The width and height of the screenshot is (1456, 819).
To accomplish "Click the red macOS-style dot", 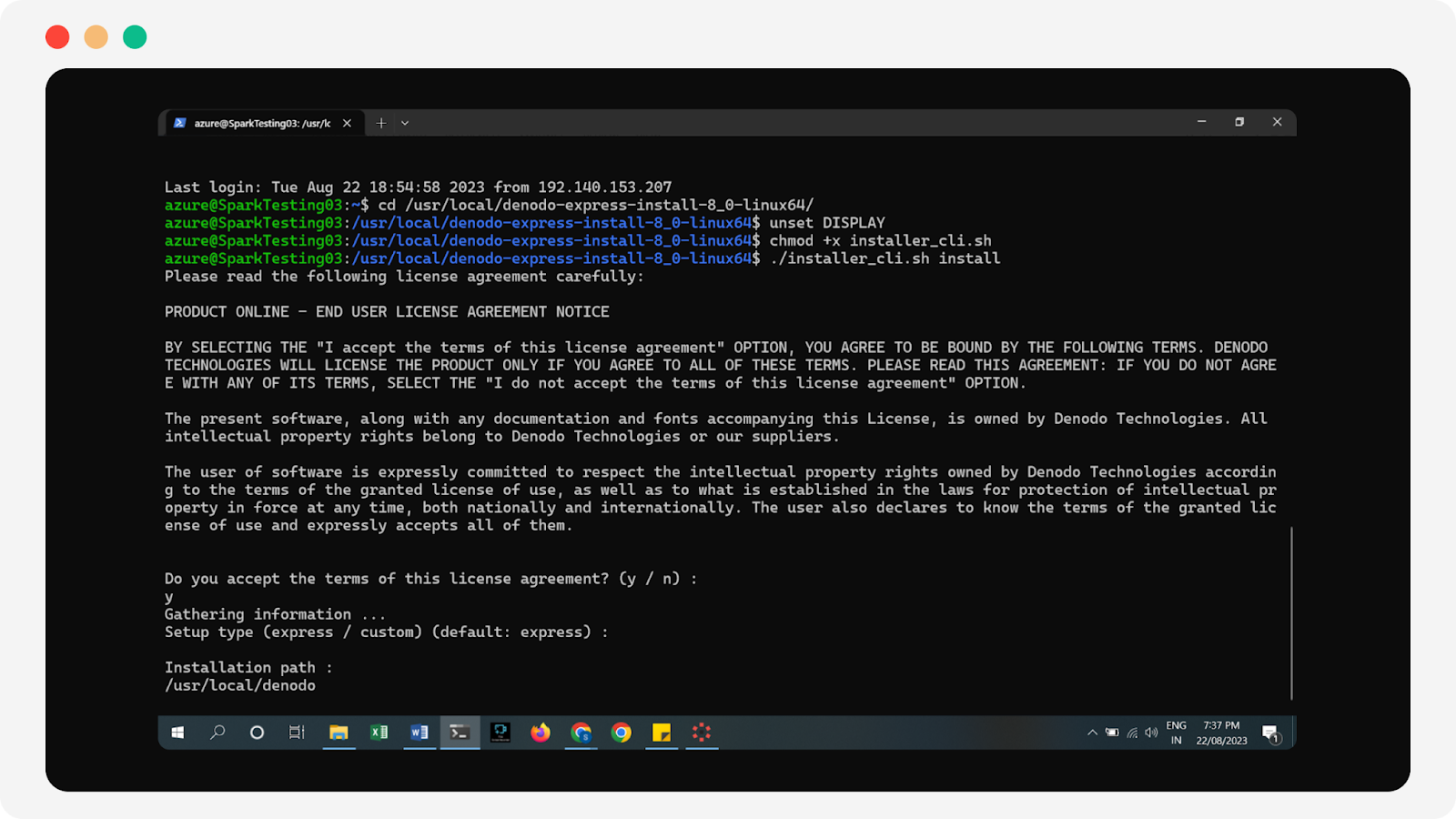I will 57,37.
